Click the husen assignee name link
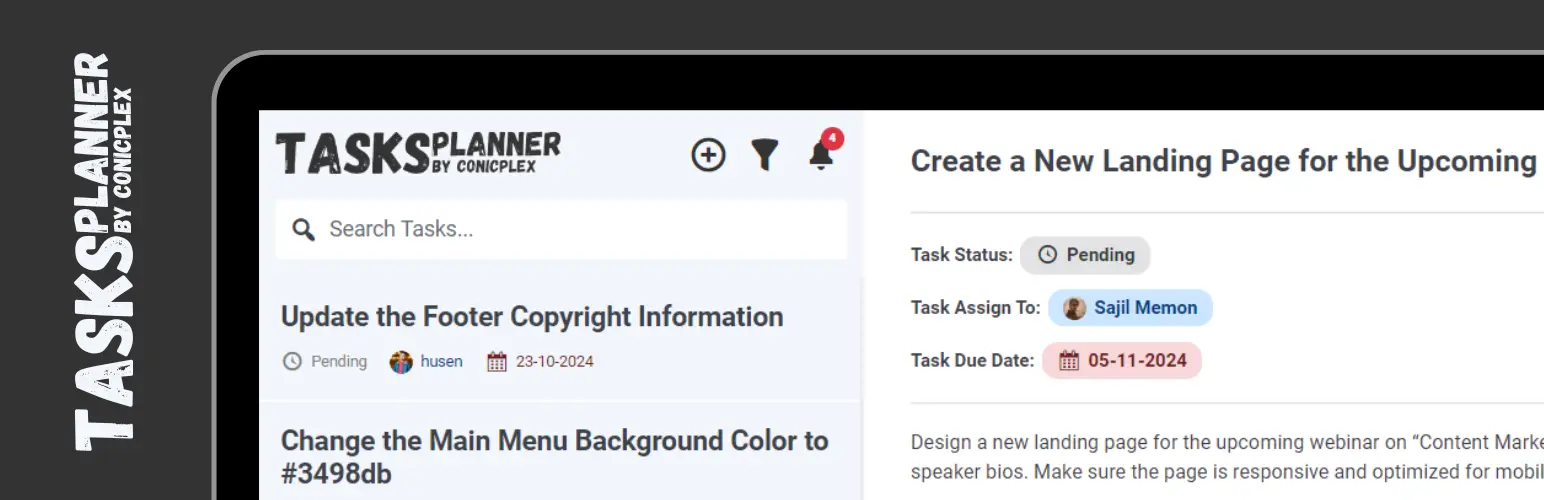Viewport: 1544px width, 500px height. tap(441, 361)
